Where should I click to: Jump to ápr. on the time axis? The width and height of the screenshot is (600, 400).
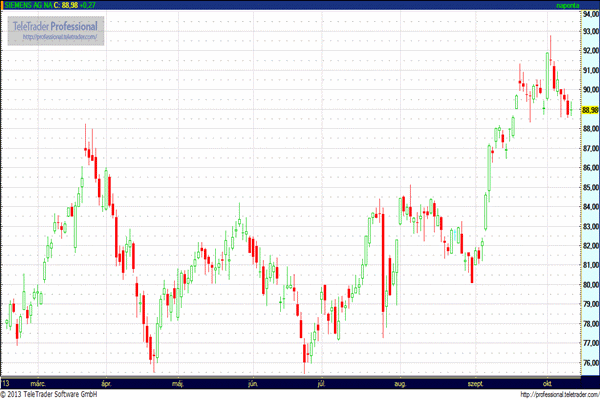pos(107,383)
